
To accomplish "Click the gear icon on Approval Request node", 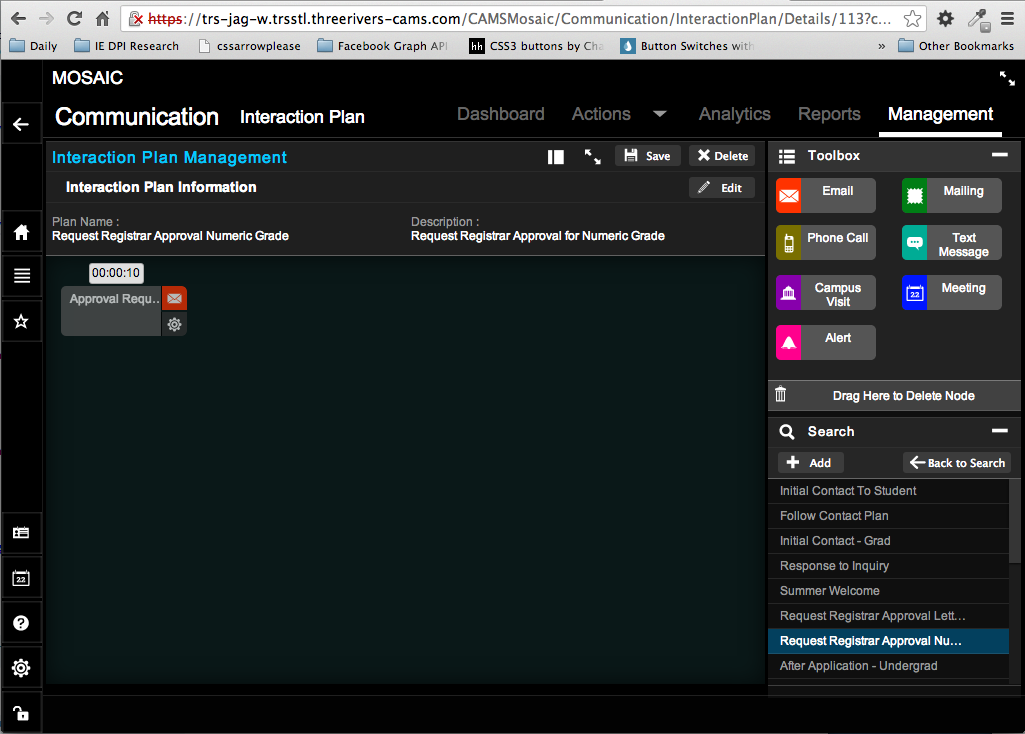I will 174,324.
